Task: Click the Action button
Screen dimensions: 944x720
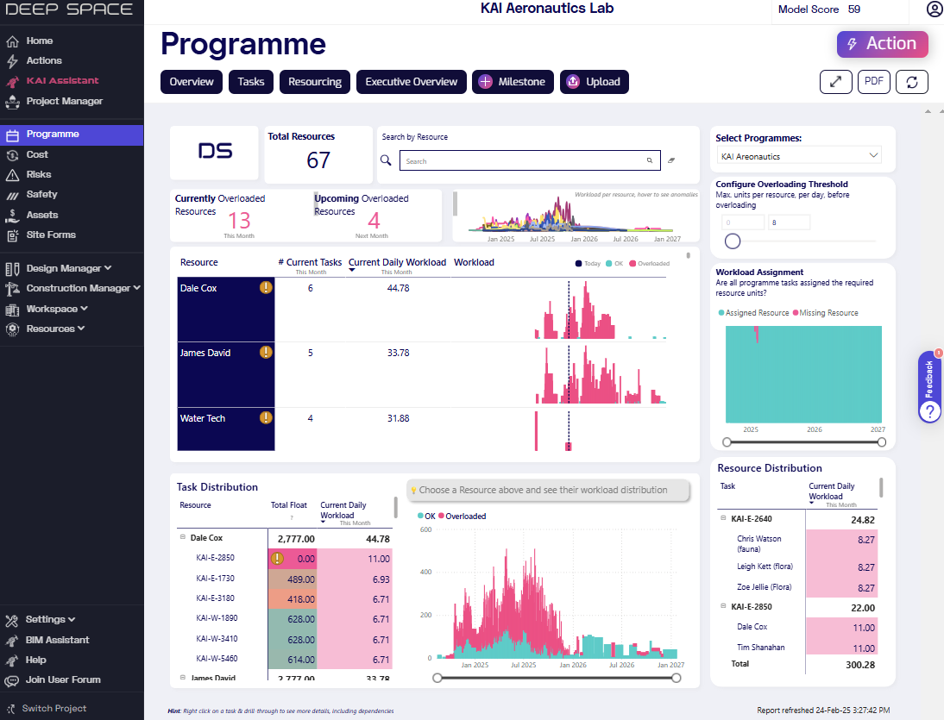Action: 882,44
